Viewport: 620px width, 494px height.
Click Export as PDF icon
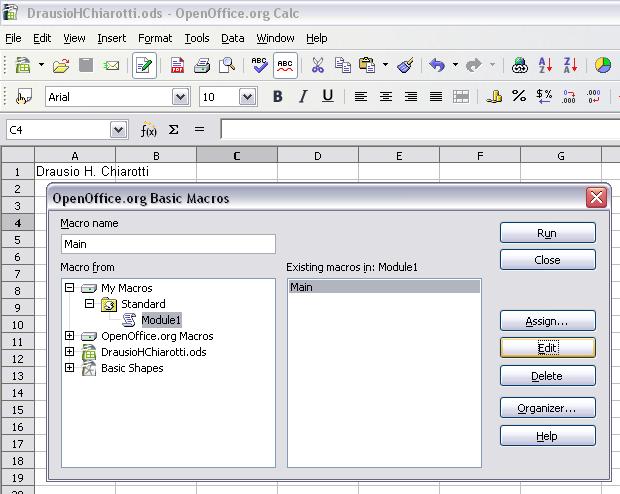(177, 65)
